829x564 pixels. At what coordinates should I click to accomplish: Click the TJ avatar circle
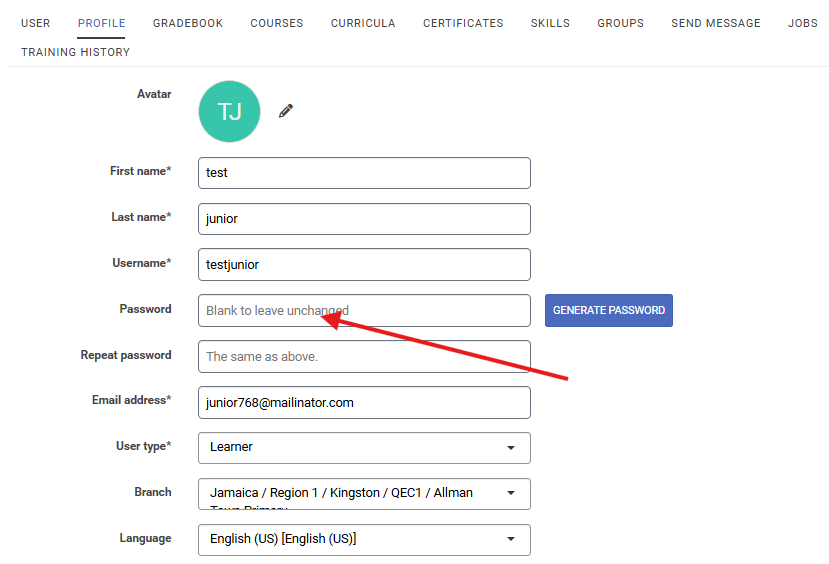[230, 112]
